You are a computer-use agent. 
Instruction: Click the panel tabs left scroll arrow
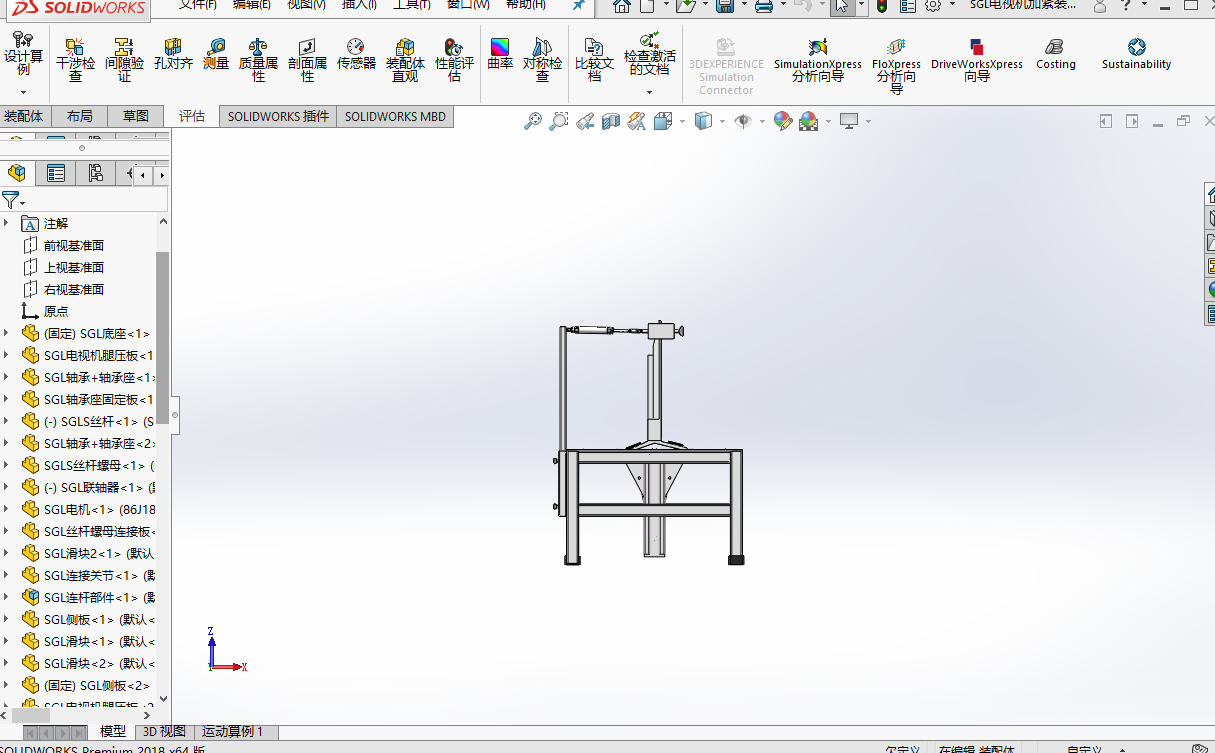point(143,175)
